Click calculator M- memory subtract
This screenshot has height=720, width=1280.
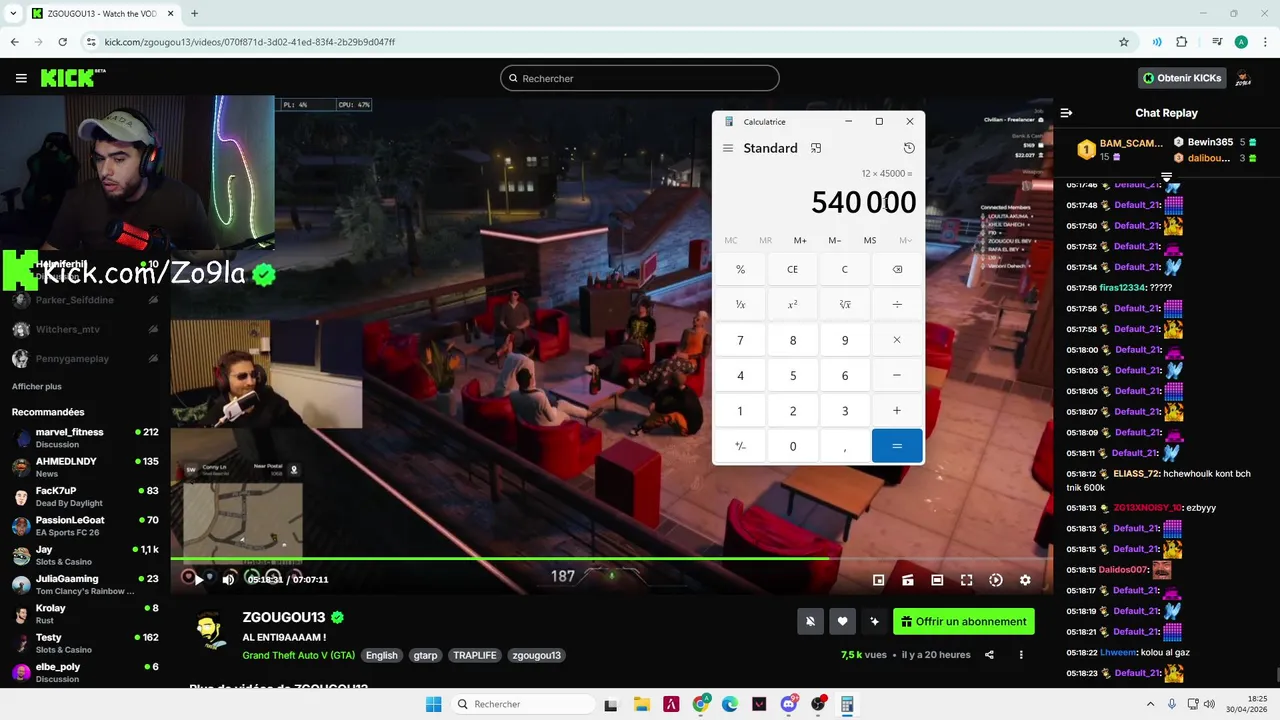[x=835, y=240]
